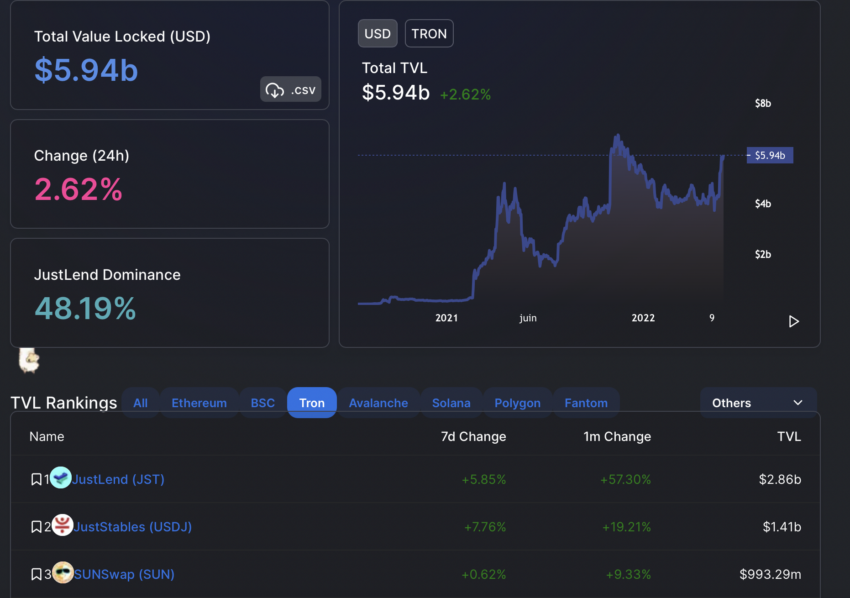
Task: Open the SUNSwap (SUN) protocol link
Action: point(124,574)
